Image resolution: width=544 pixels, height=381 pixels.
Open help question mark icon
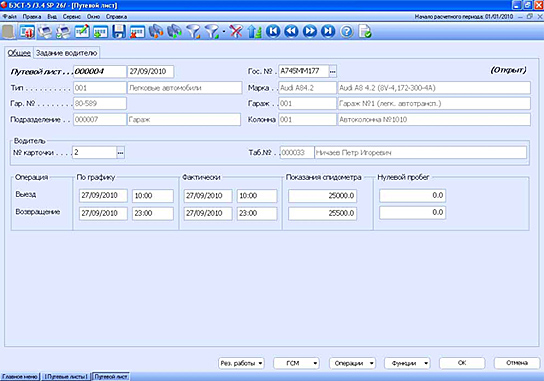click(x=346, y=32)
